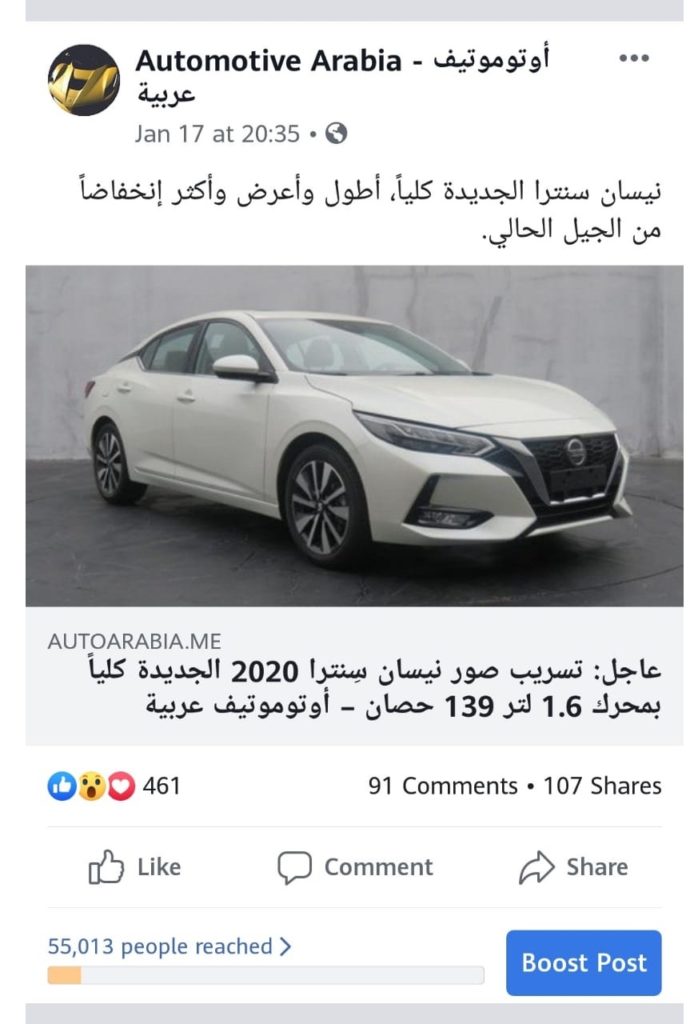The image size is (694, 1024).
Task: Open the AUTOARABIA.ME article headline
Action: pyautogui.click(x=375, y=688)
